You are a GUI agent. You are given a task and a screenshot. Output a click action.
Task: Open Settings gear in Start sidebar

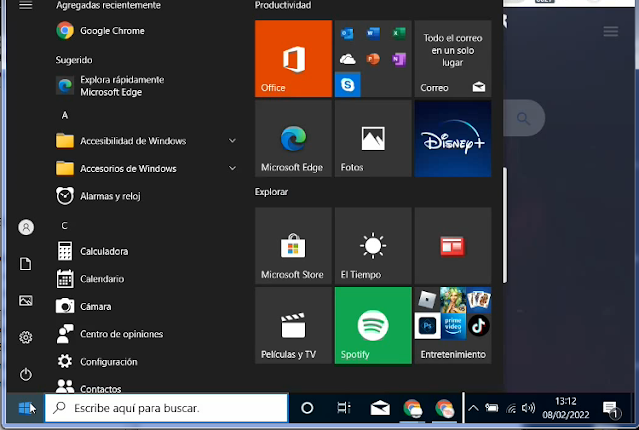tap(26, 337)
